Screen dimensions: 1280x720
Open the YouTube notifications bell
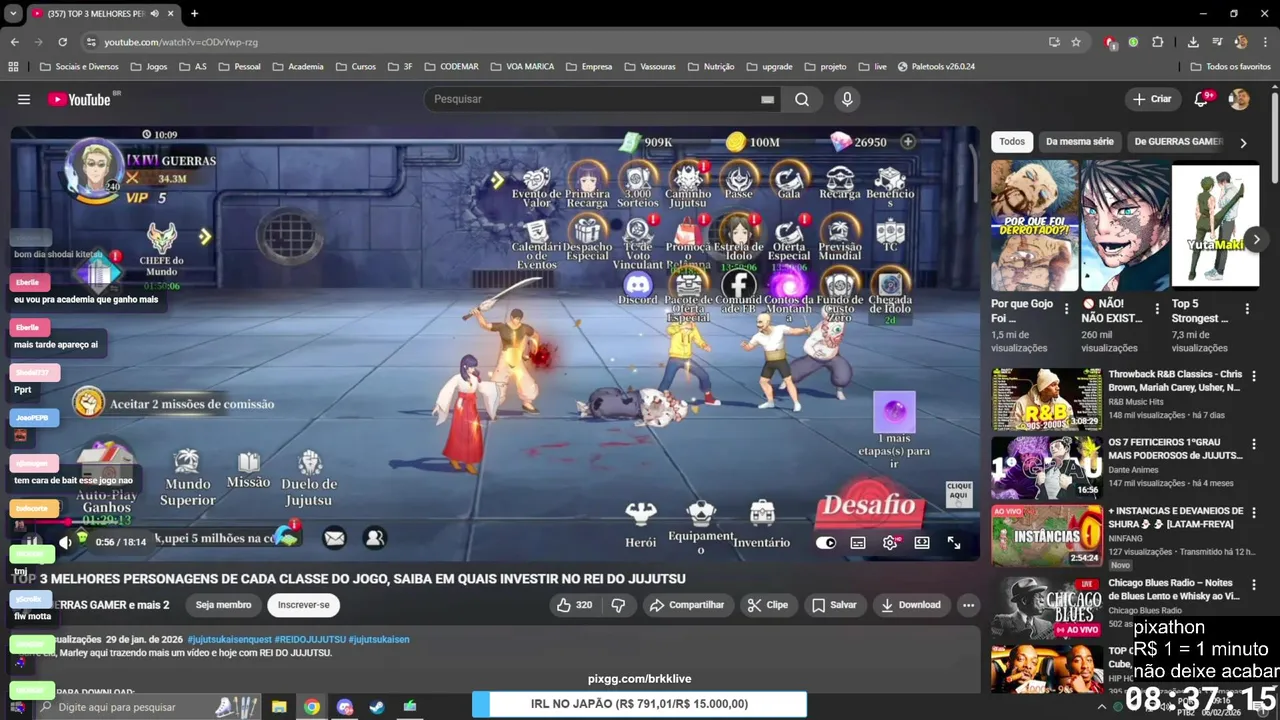coord(1202,99)
